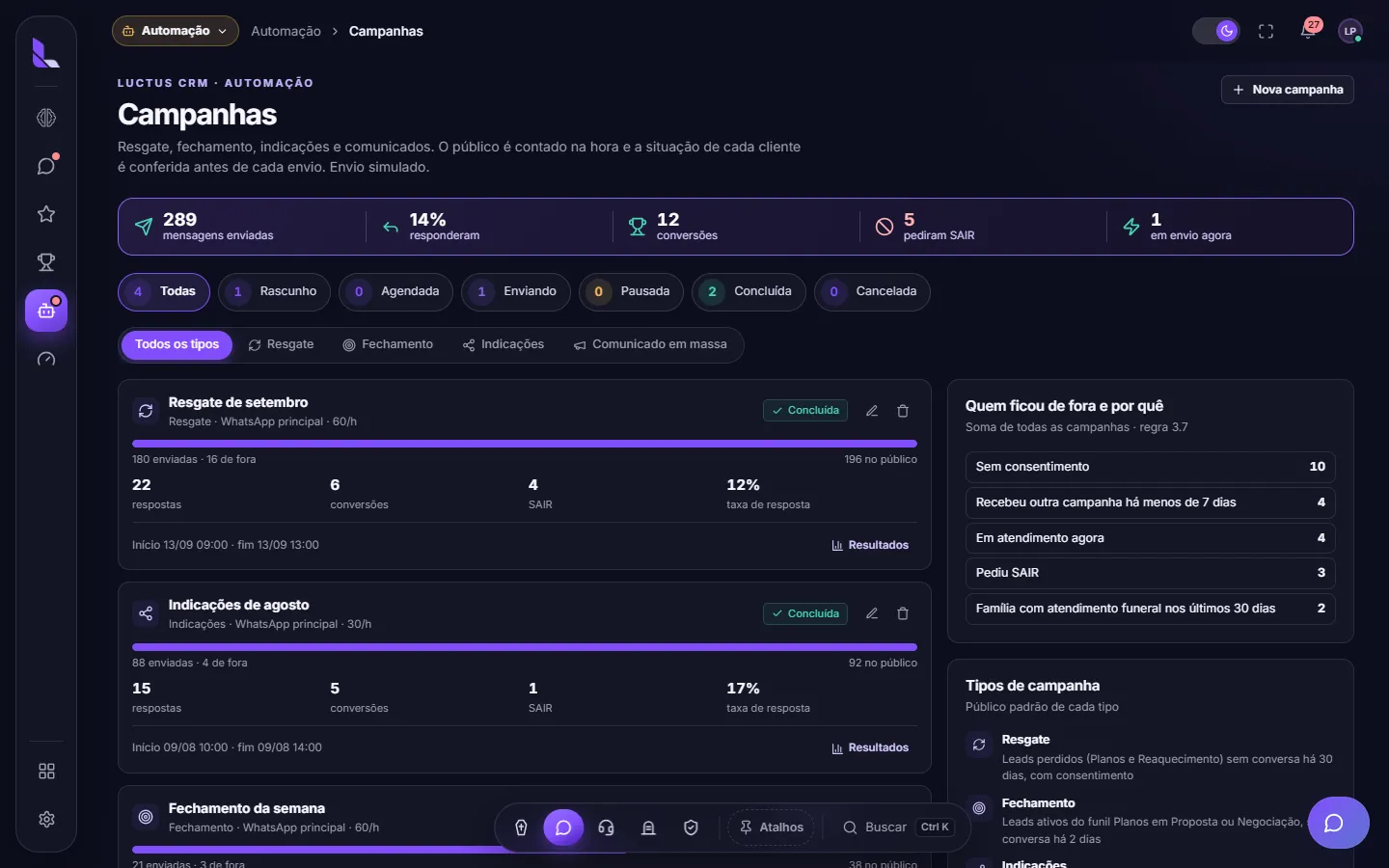Open the LP user avatar menu

coord(1350,31)
